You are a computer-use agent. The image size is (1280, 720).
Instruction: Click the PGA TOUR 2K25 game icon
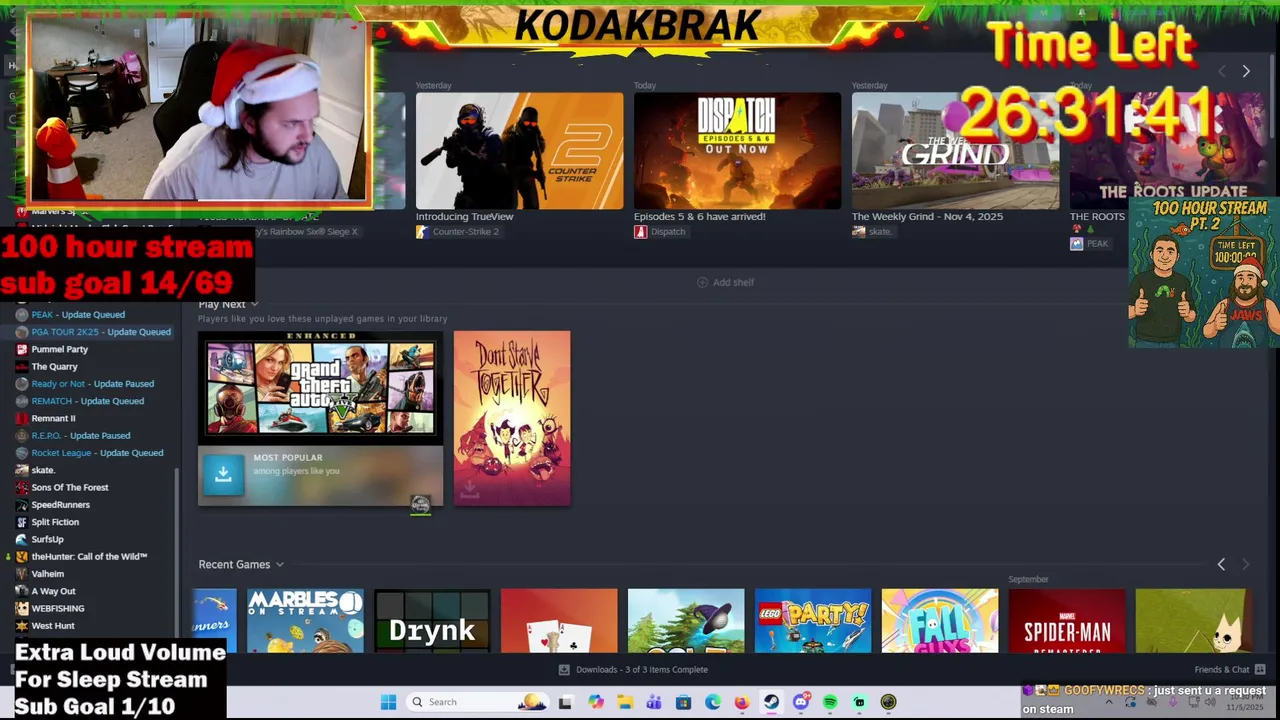pos(22,332)
